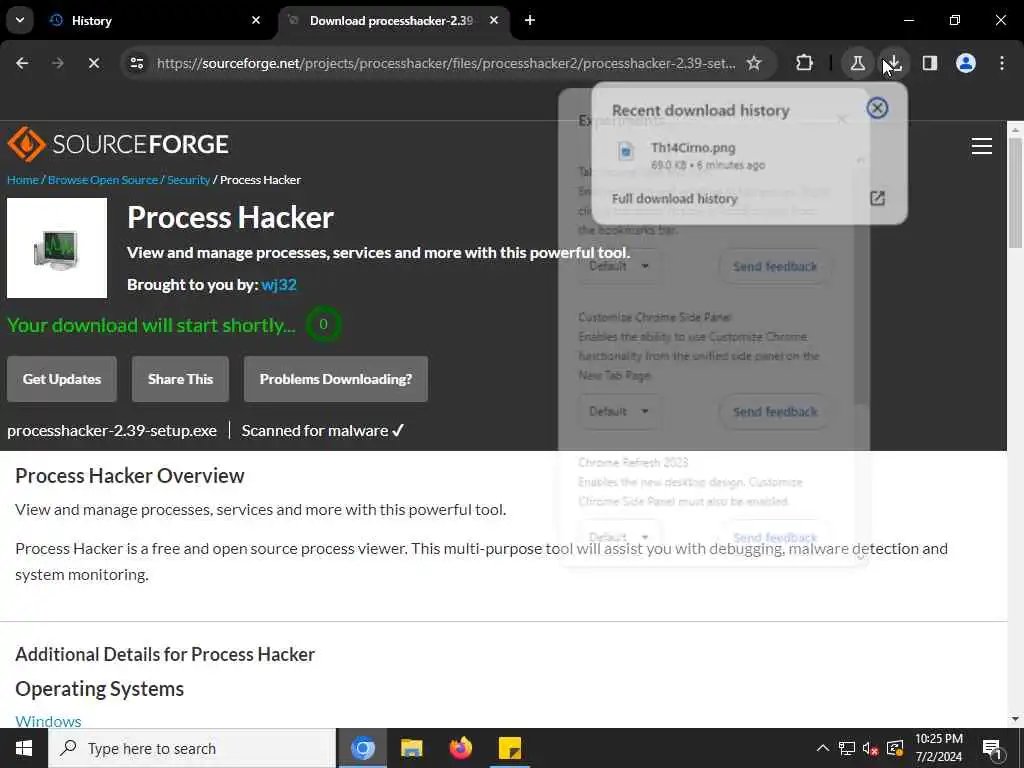Open the Extensions puzzle icon
This screenshot has height=768, width=1024.
coord(805,63)
